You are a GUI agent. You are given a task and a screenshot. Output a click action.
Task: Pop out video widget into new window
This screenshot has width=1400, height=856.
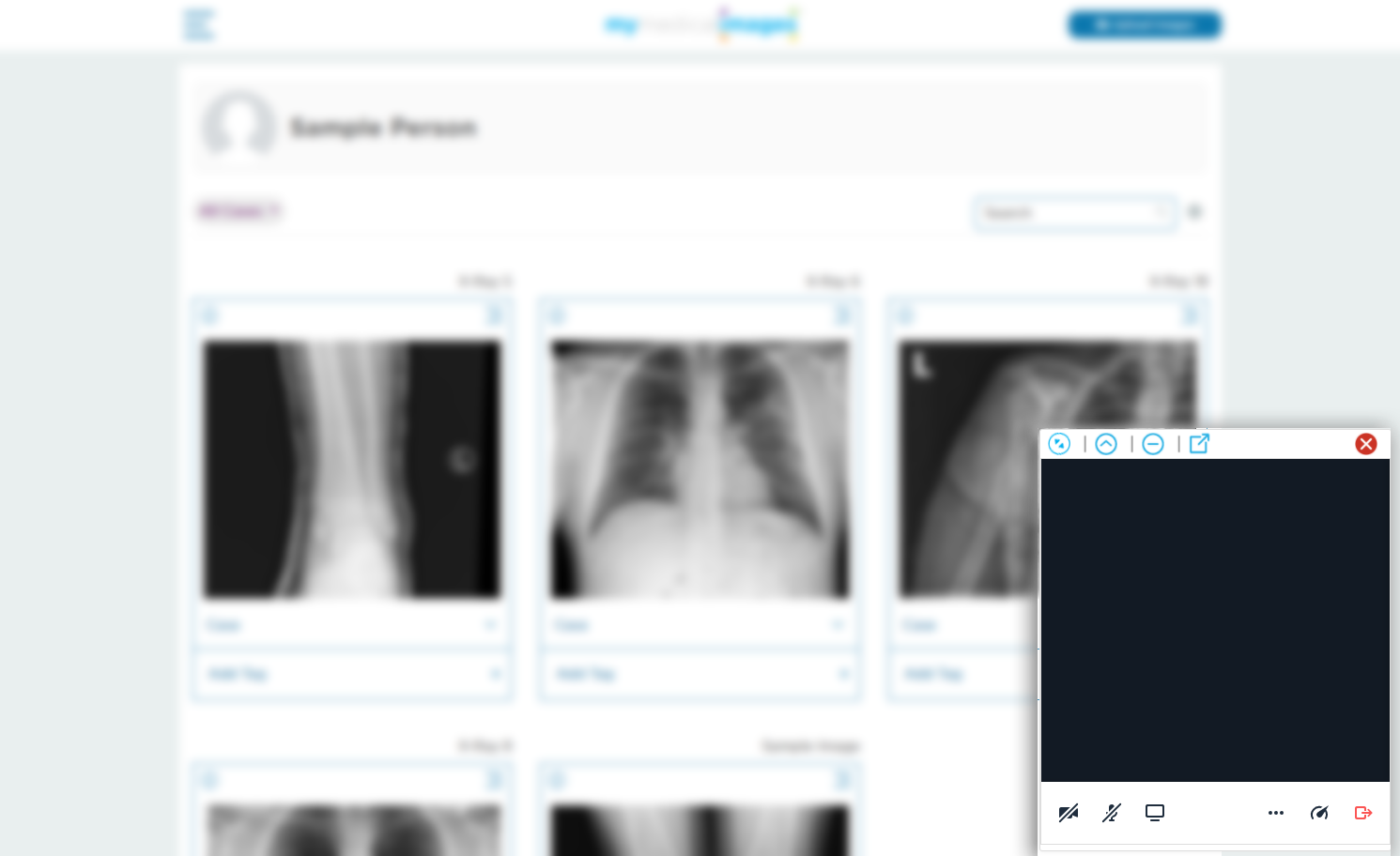coord(1199,444)
